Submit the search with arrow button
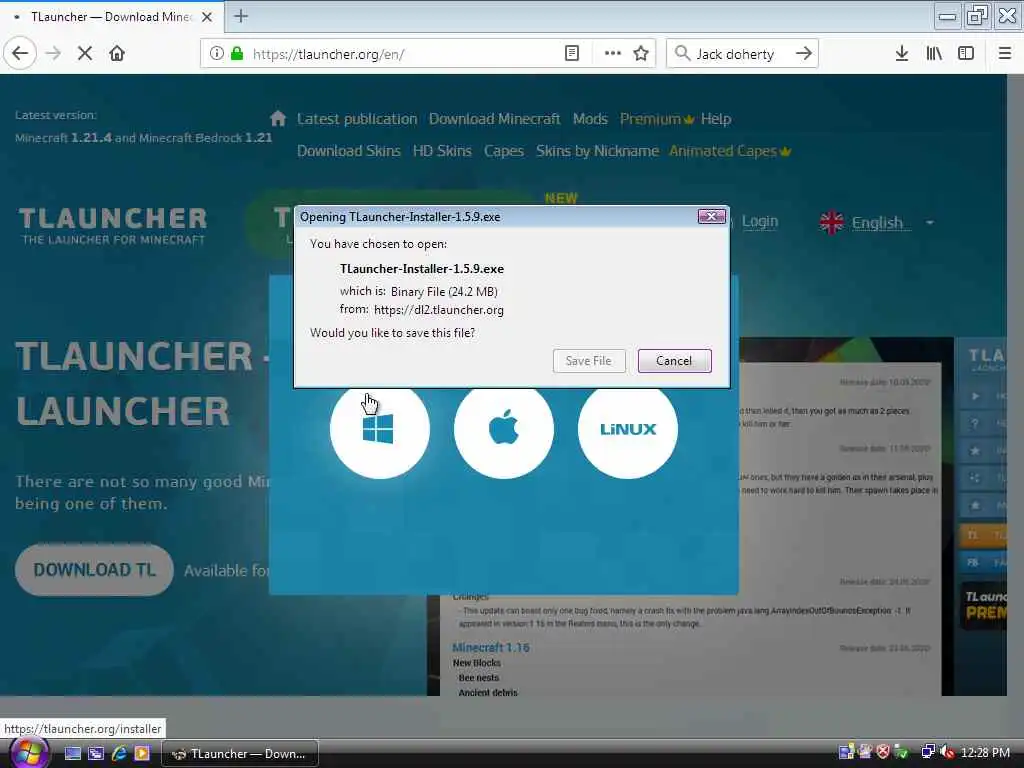Image resolution: width=1024 pixels, height=768 pixels. tap(804, 53)
